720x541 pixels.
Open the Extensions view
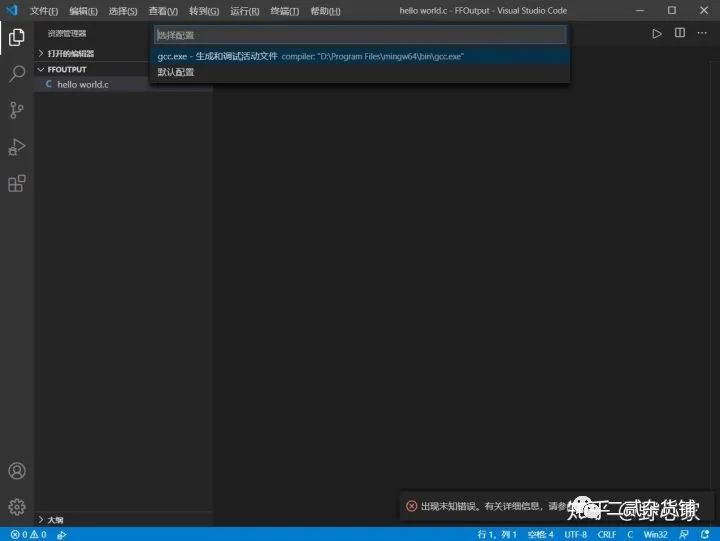pos(17,183)
